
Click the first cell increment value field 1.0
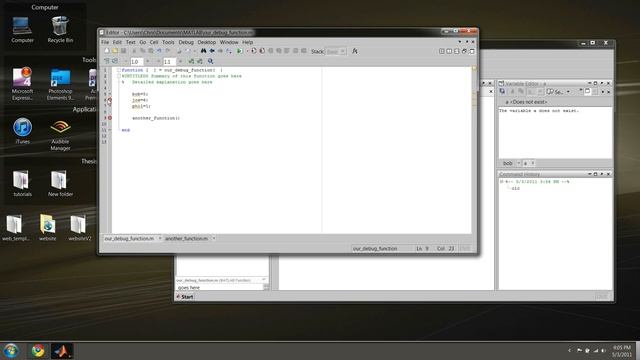point(136,62)
